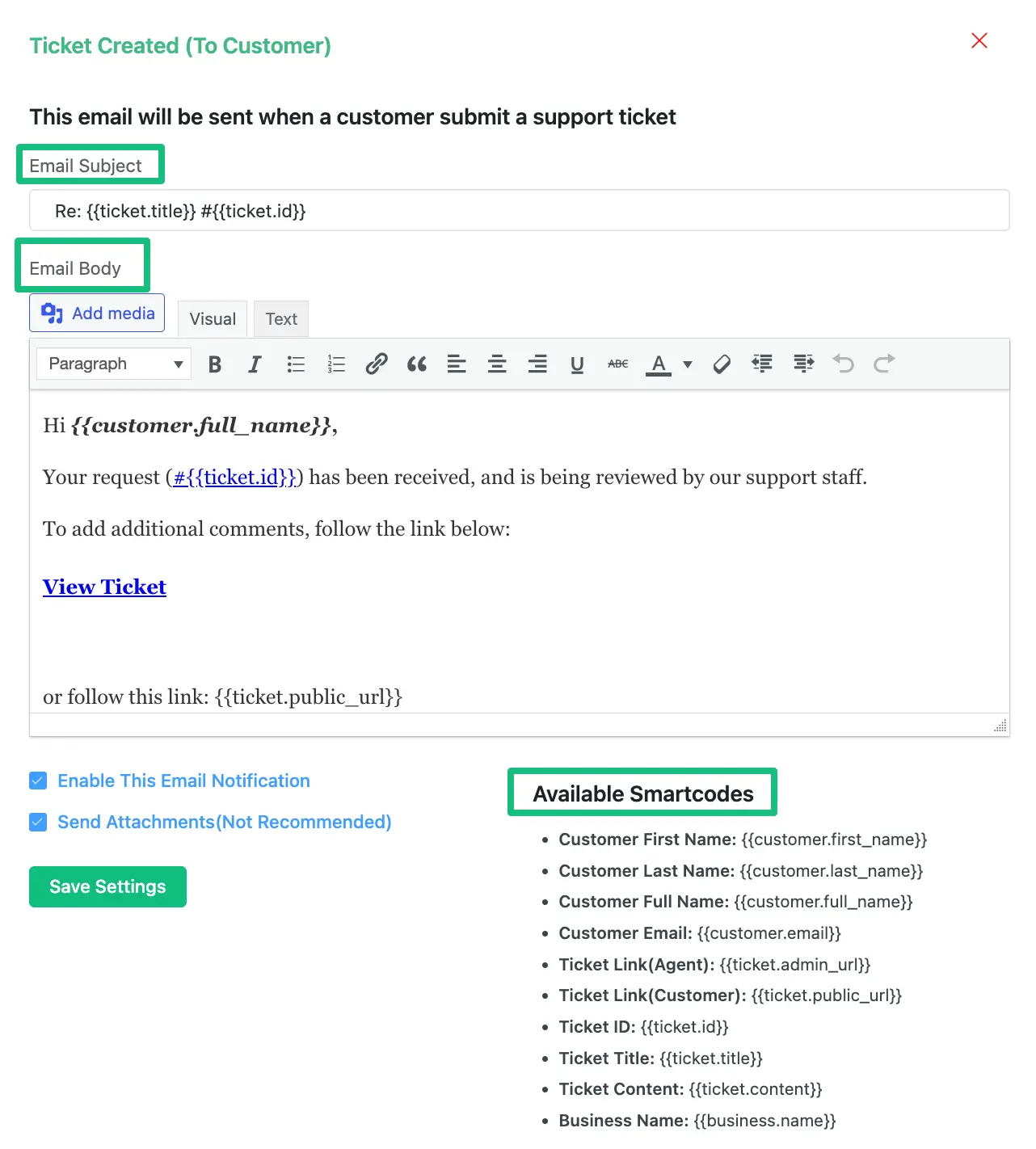Click the View Ticket link
This screenshot has height=1149, width=1036.
tap(104, 587)
